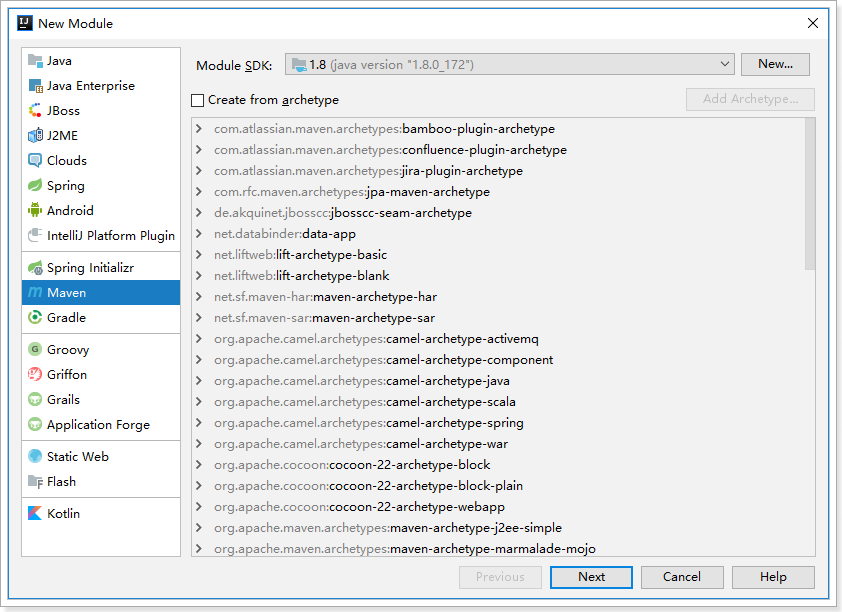
Task: Click the archetype list vertical scrollbar thumb
Action: coord(810,194)
